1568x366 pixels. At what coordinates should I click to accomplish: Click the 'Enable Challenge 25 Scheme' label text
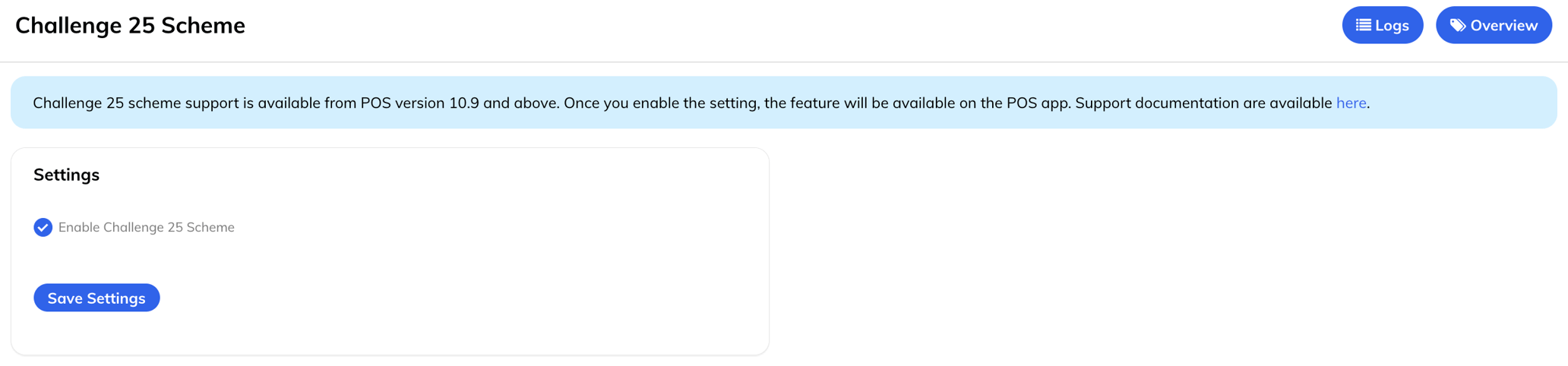point(146,227)
